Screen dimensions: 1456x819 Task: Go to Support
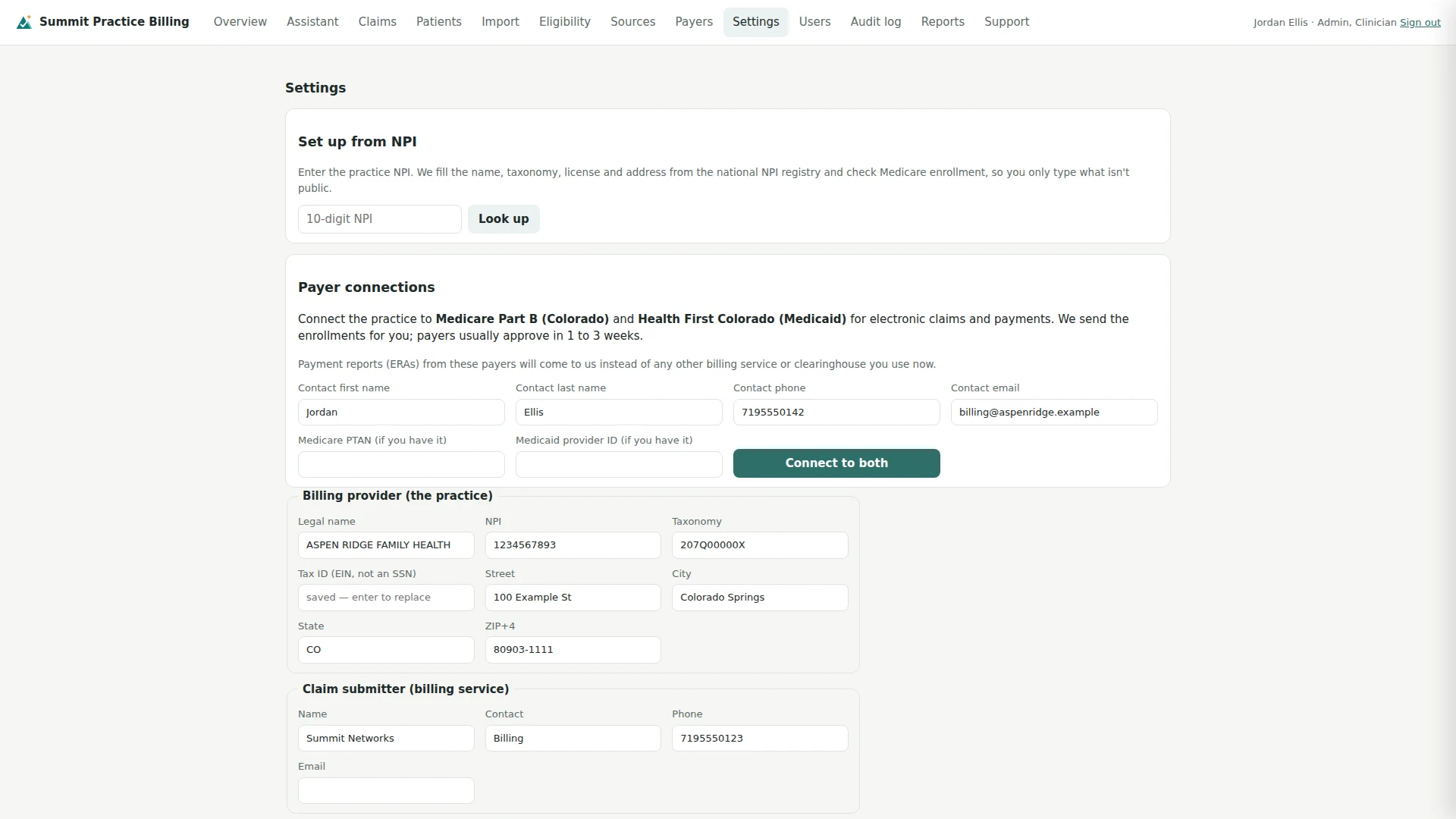(1006, 22)
